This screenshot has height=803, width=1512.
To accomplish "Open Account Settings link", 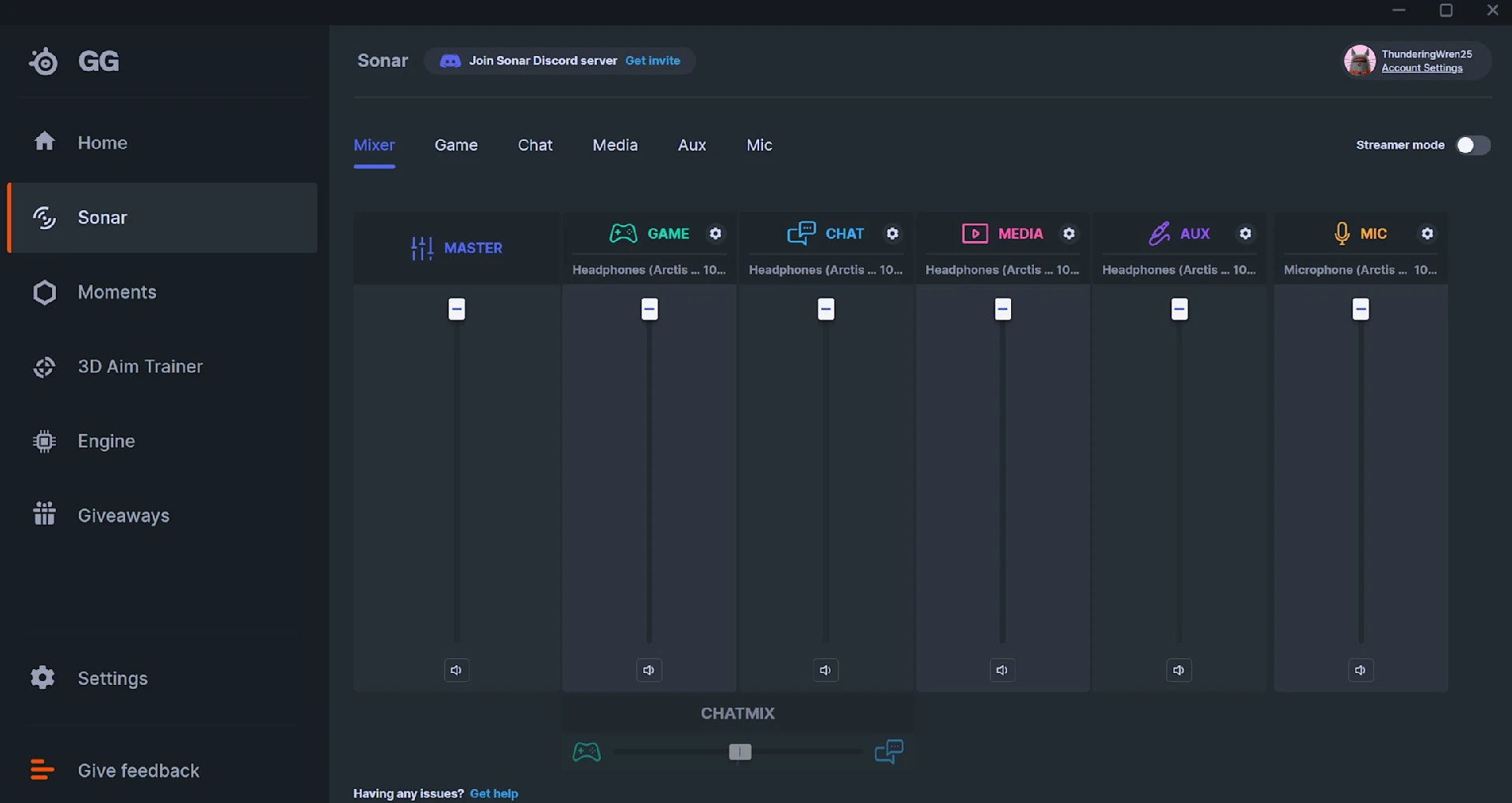I will tap(1421, 68).
